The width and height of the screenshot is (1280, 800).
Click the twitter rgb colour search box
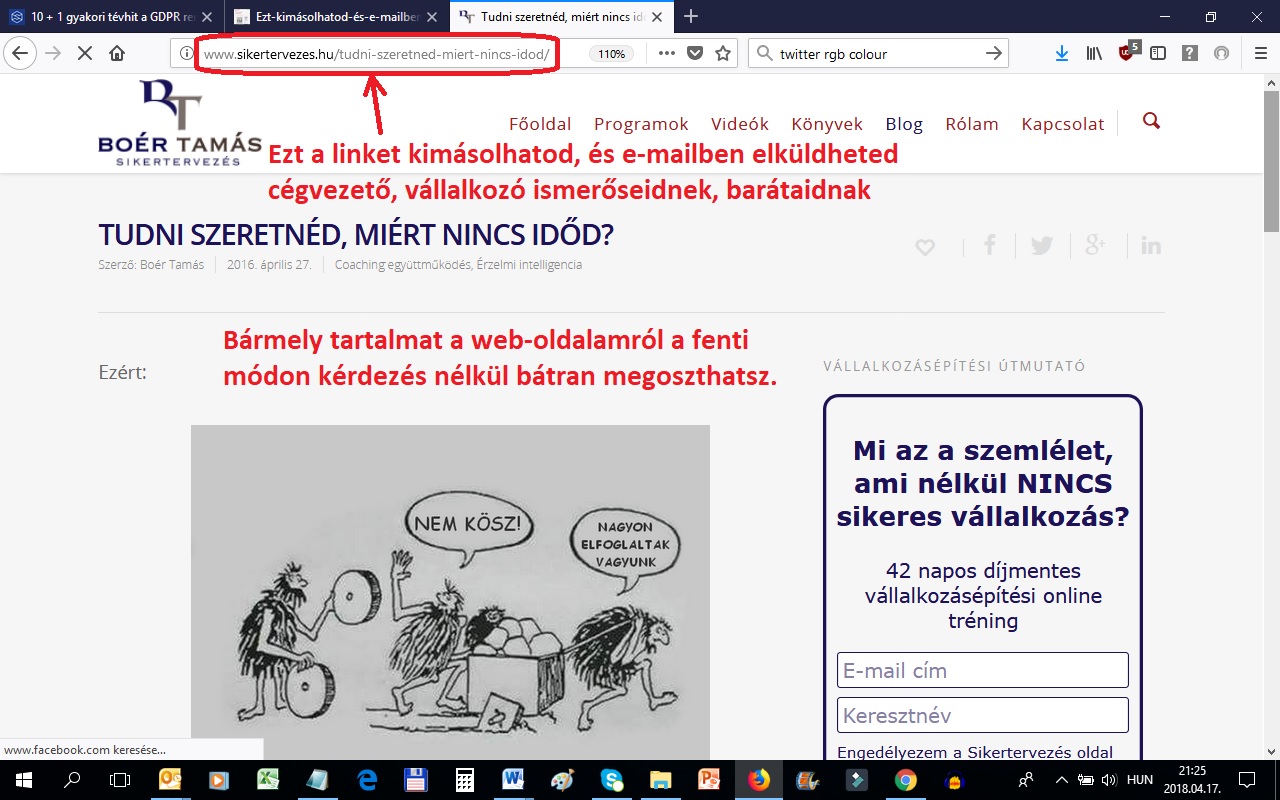click(x=878, y=53)
